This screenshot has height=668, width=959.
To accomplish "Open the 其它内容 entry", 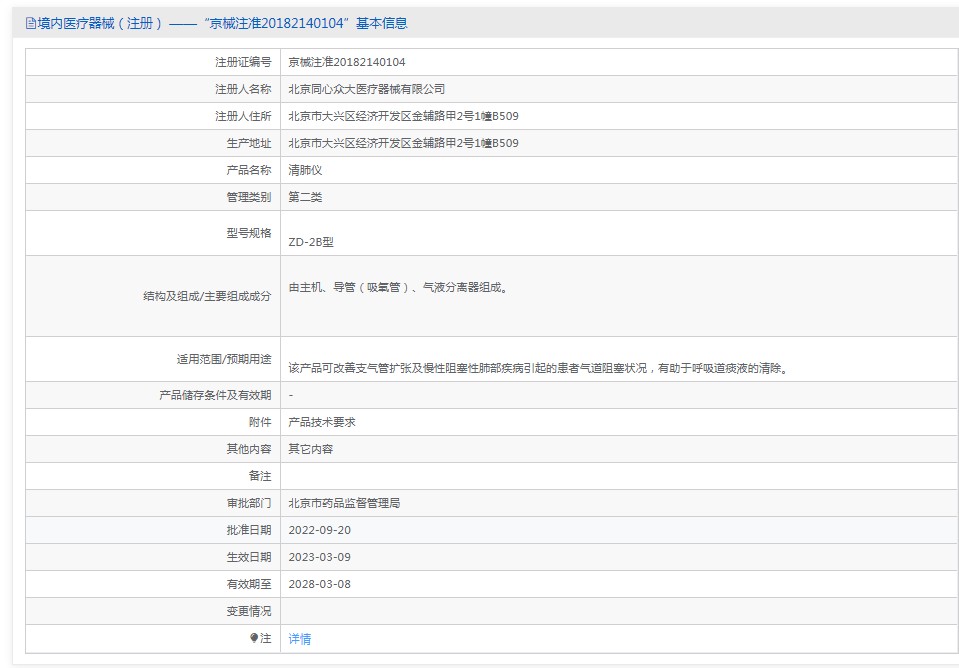I will click(x=311, y=449).
